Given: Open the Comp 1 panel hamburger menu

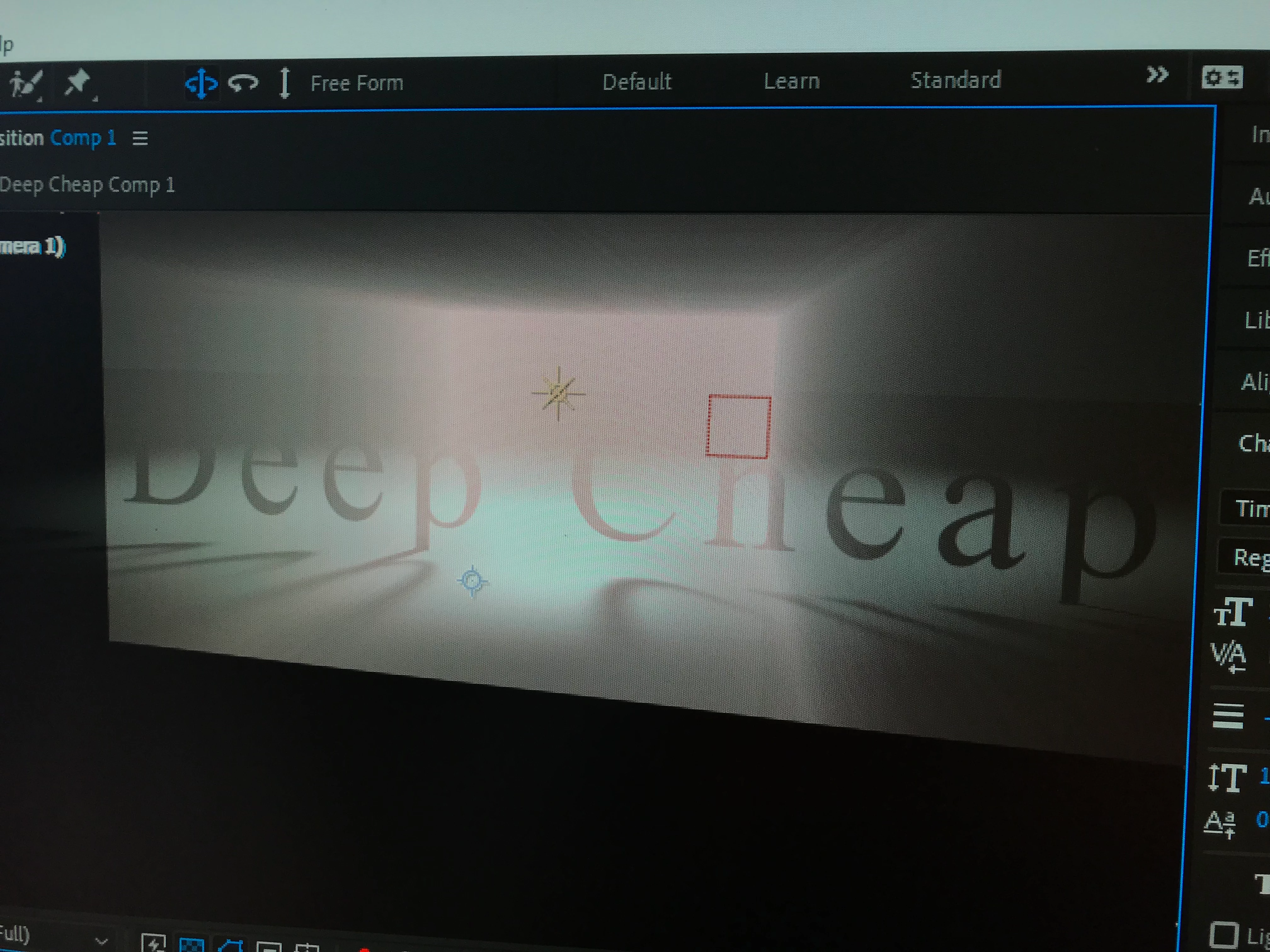Looking at the screenshot, I should (140, 138).
